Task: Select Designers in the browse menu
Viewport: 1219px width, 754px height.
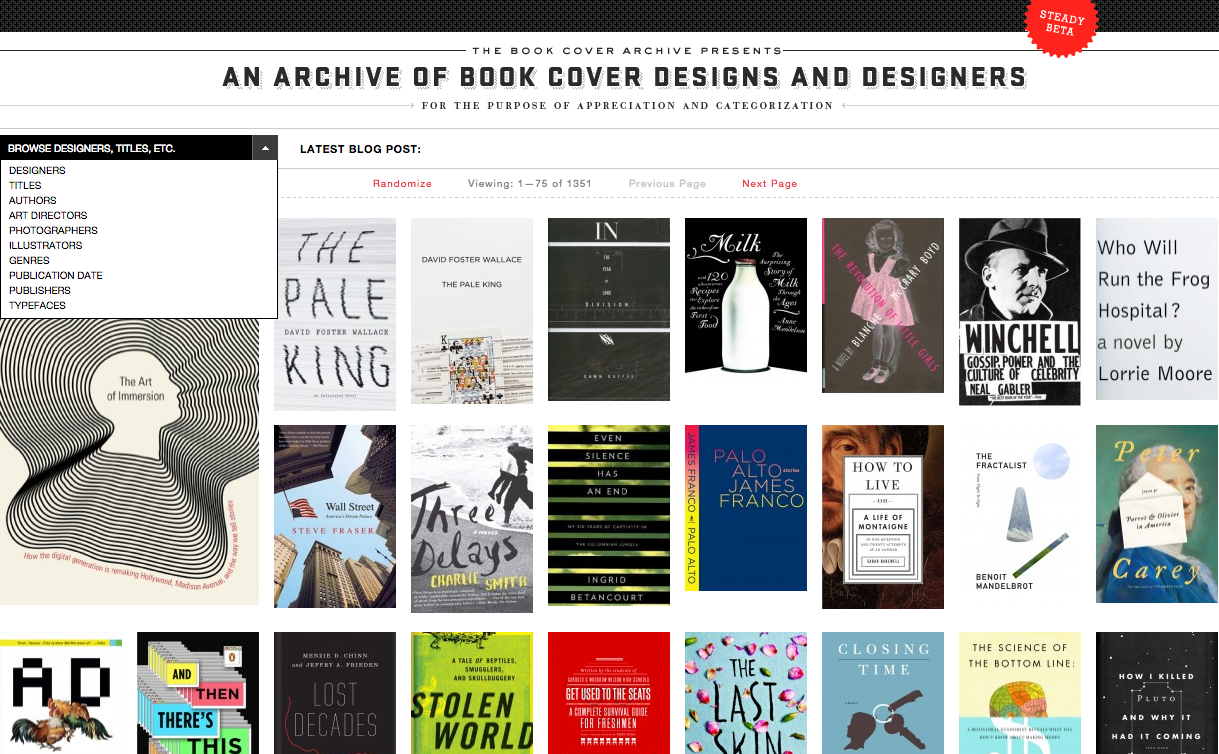Action: [37, 170]
